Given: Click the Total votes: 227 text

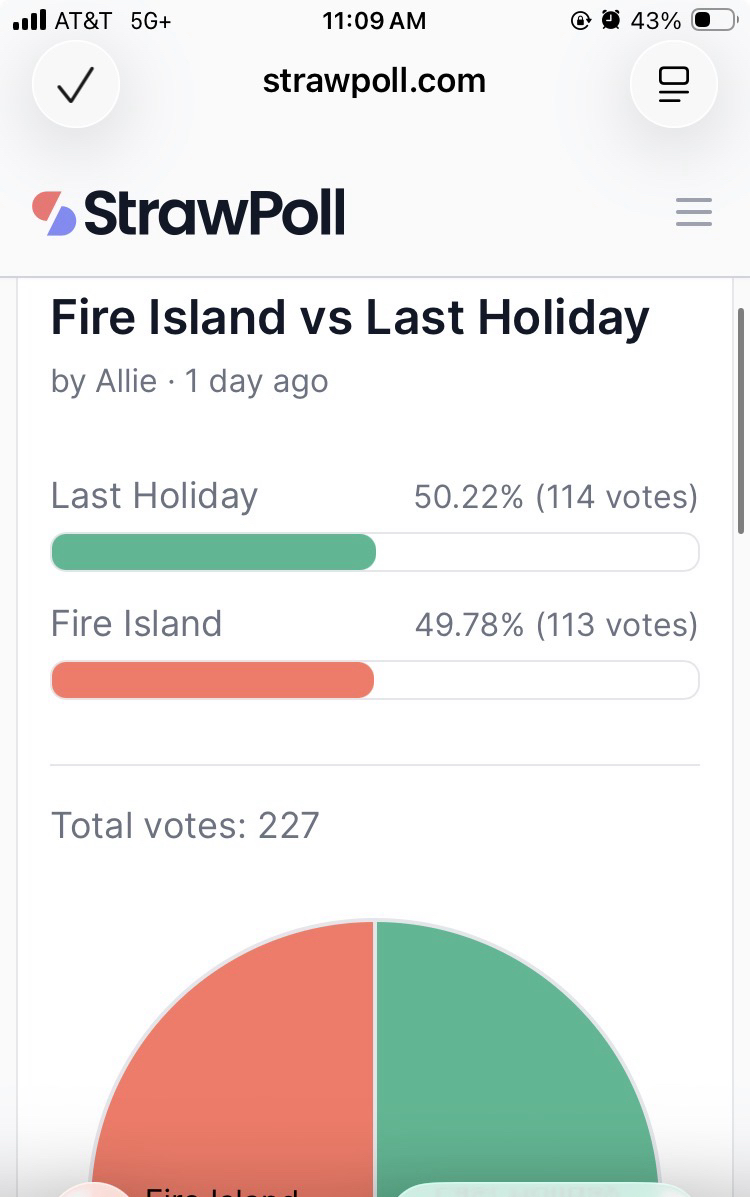Looking at the screenshot, I should 185,826.
